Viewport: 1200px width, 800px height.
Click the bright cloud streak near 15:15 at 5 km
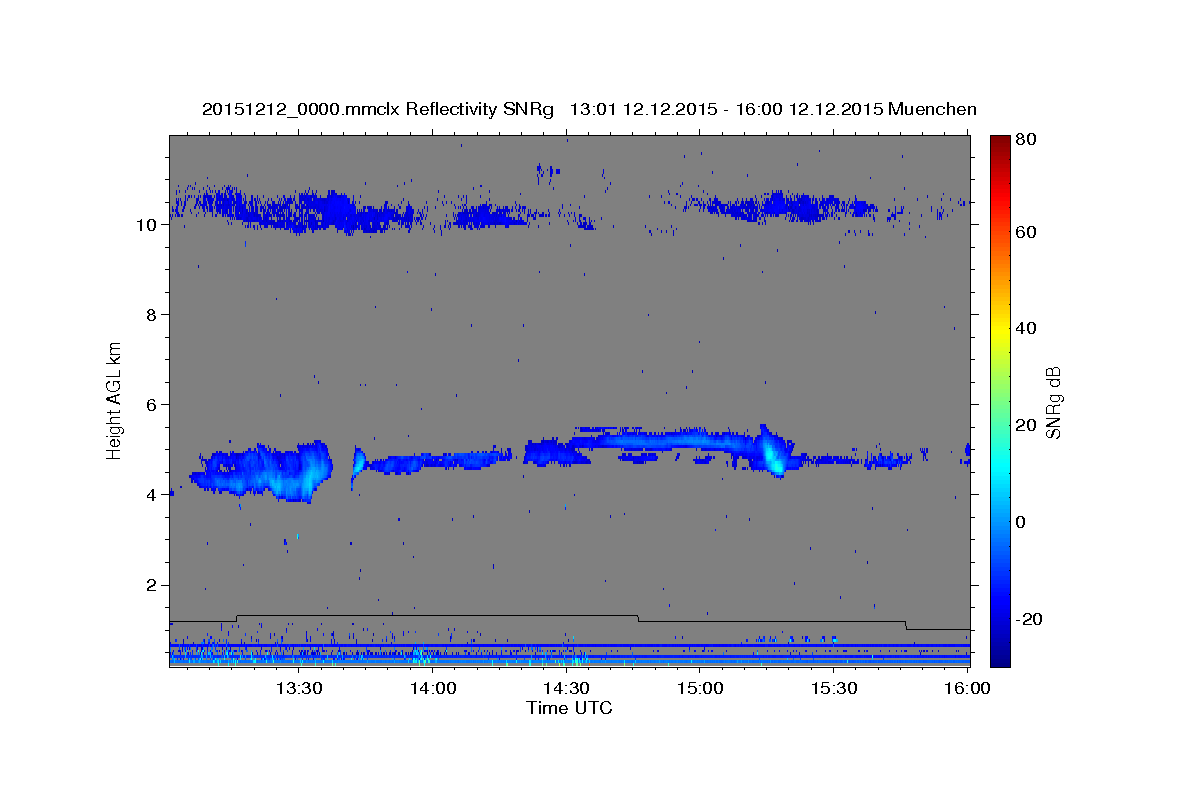[x=772, y=452]
